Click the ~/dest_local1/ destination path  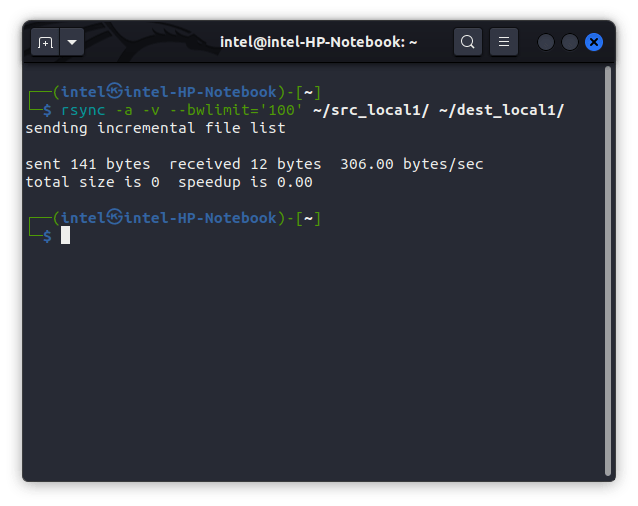tap(501, 110)
